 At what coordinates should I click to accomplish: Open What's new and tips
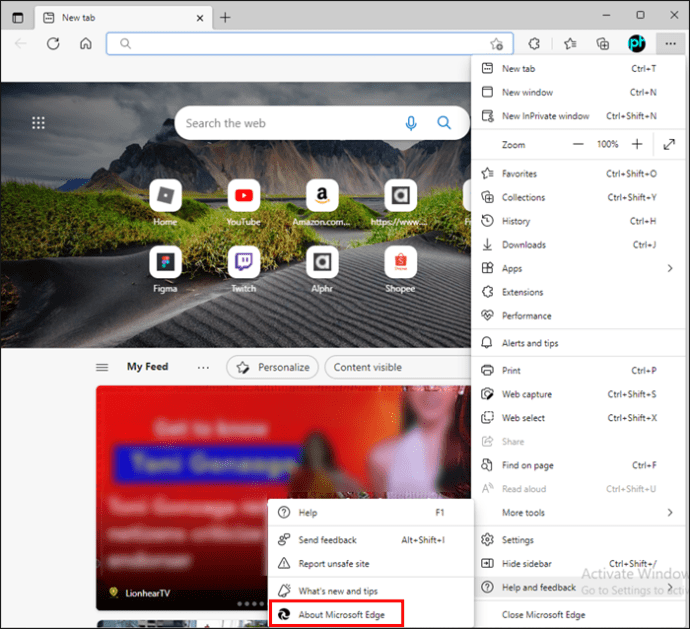371,591
